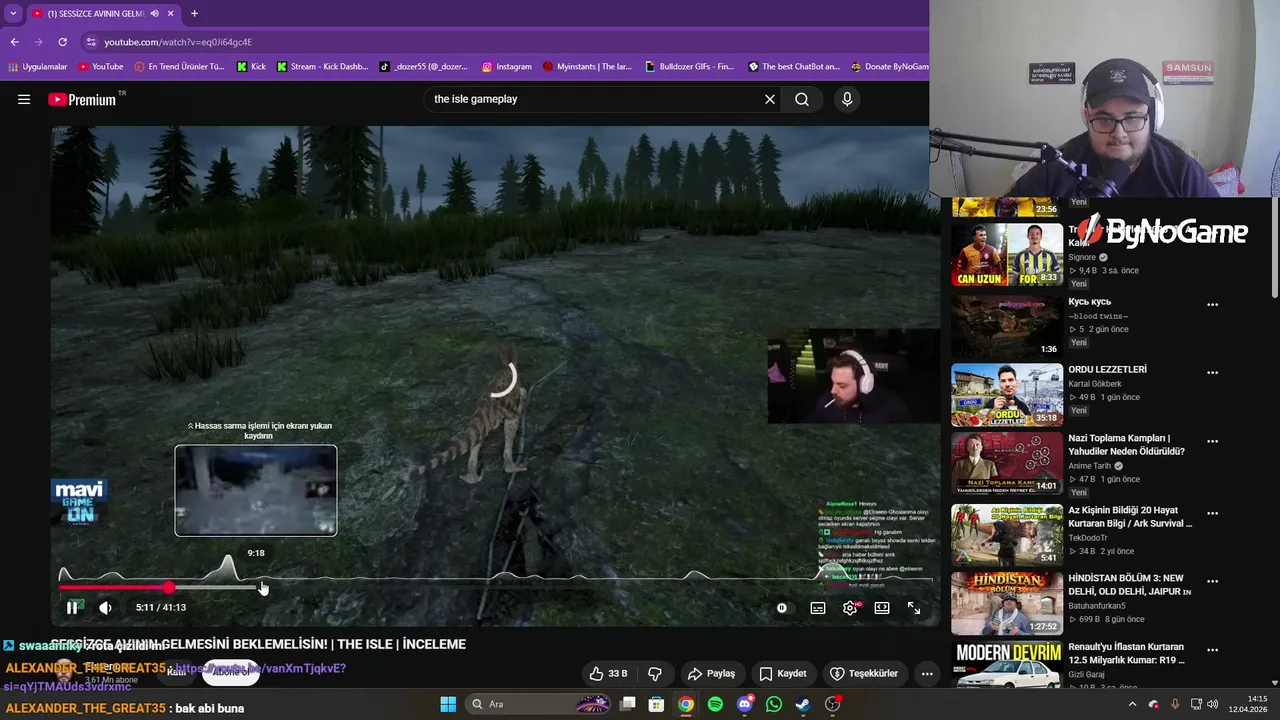Open Spotify from the taskbar
The image size is (1280, 720).
tap(715, 704)
